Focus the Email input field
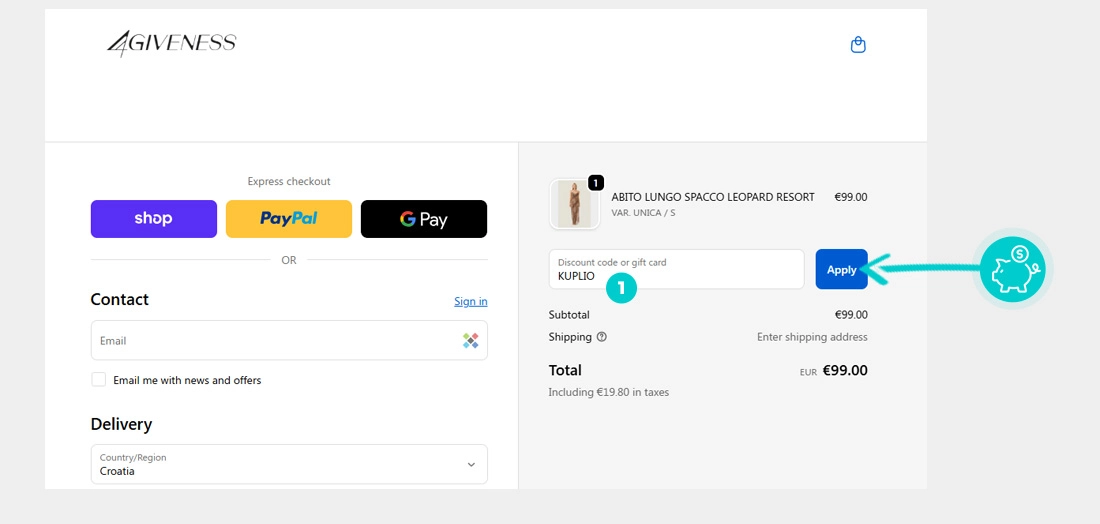Viewport: 1100px width, 524px height. pos(289,341)
